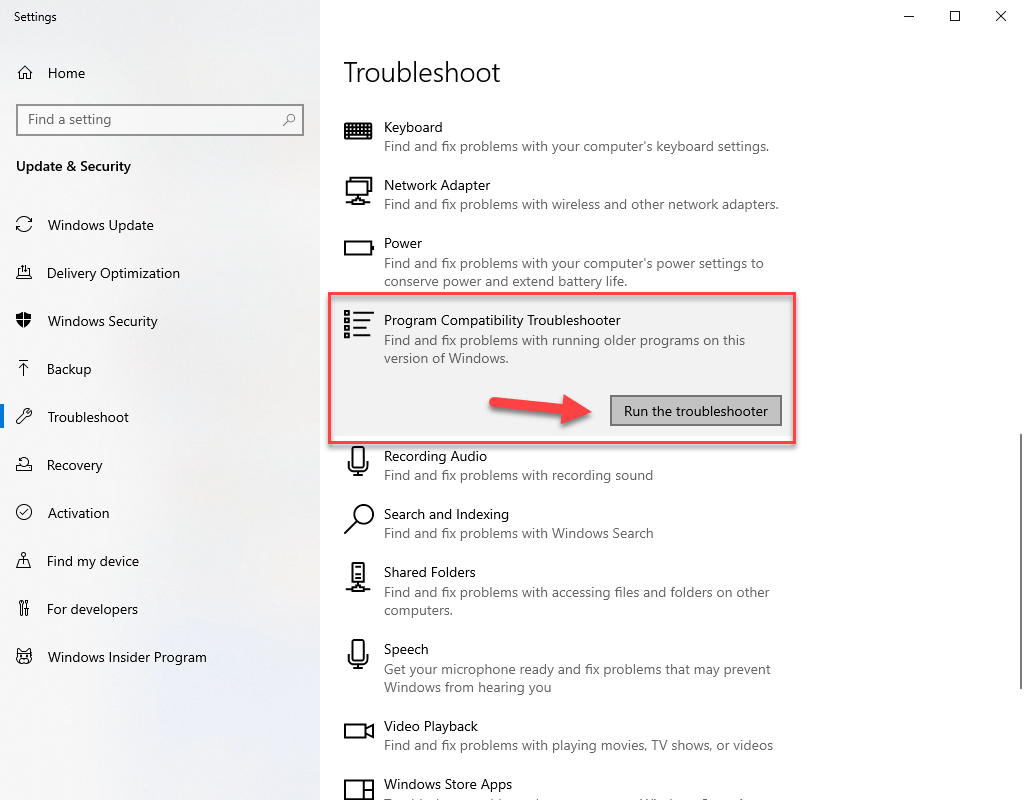The height and width of the screenshot is (800, 1024).
Task: Select the Power troubleshooter title
Action: click(x=403, y=244)
